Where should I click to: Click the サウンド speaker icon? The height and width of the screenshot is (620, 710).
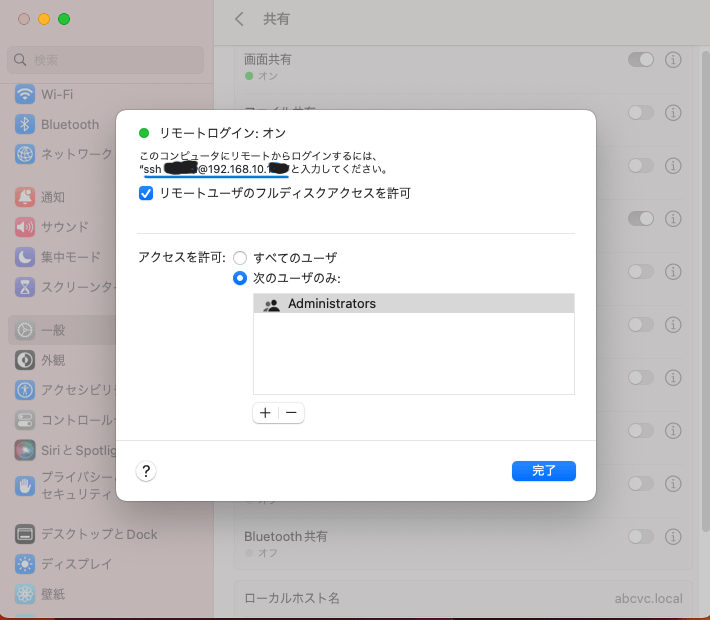[x=25, y=227]
